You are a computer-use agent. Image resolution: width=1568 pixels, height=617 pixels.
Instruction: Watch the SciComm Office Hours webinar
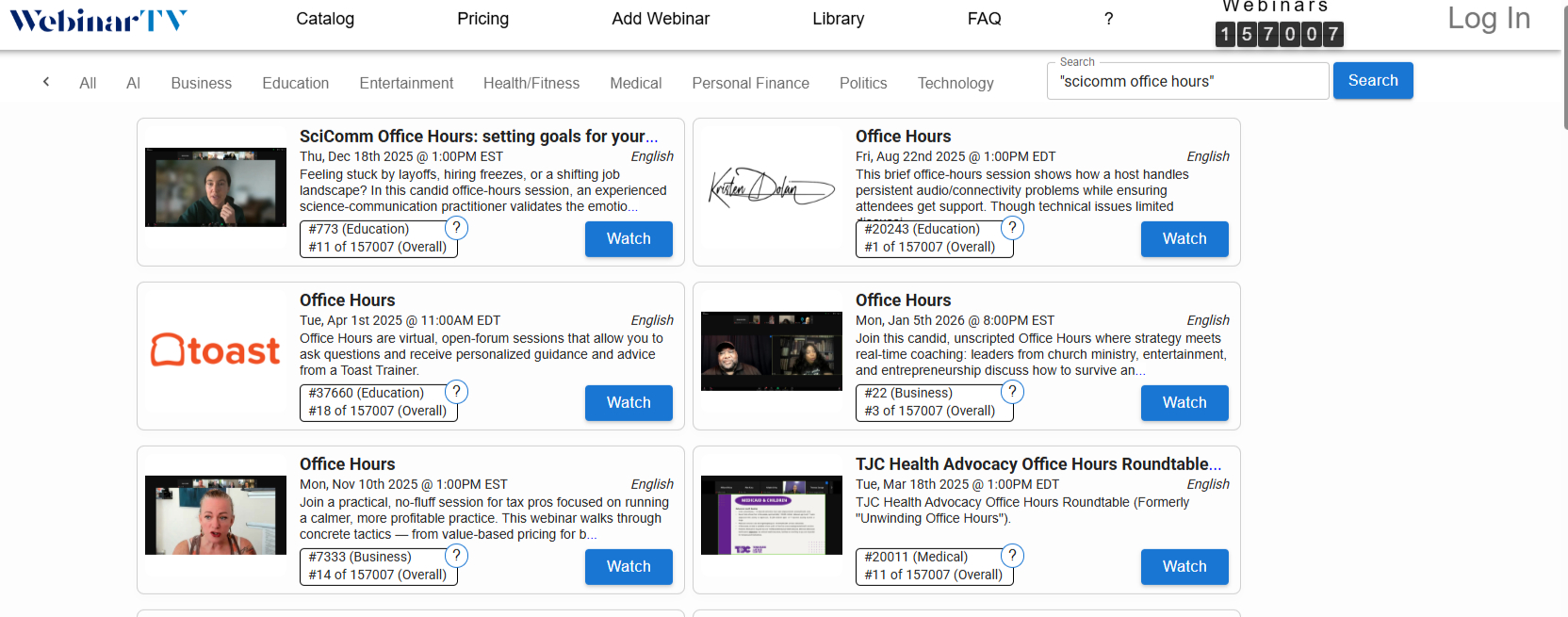point(629,239)
